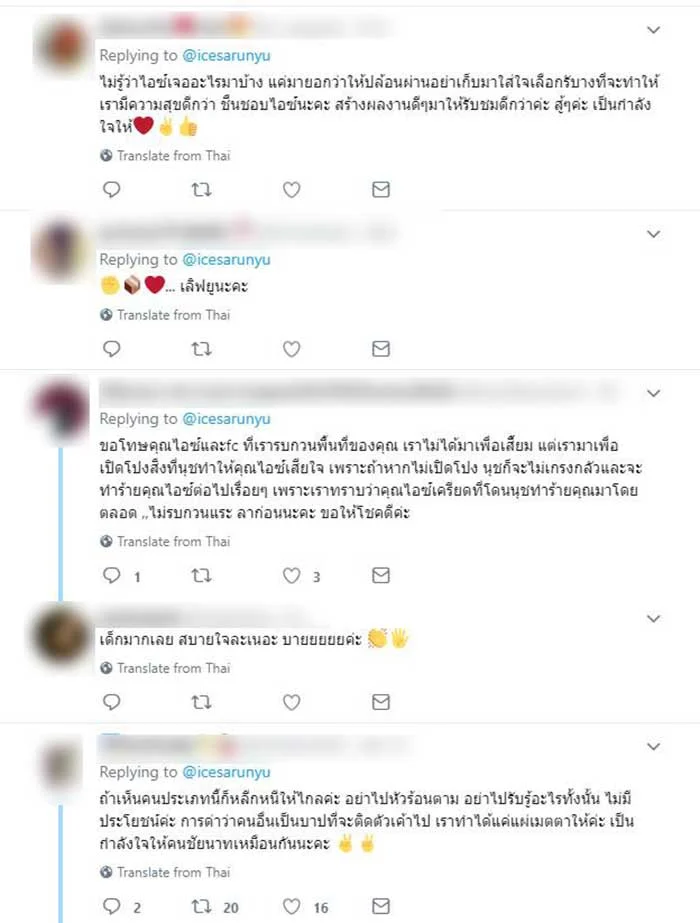Retweet the เด็กมากเลย reply
The height and width of the screenshot is (923, 700).
tap(201, 702)
